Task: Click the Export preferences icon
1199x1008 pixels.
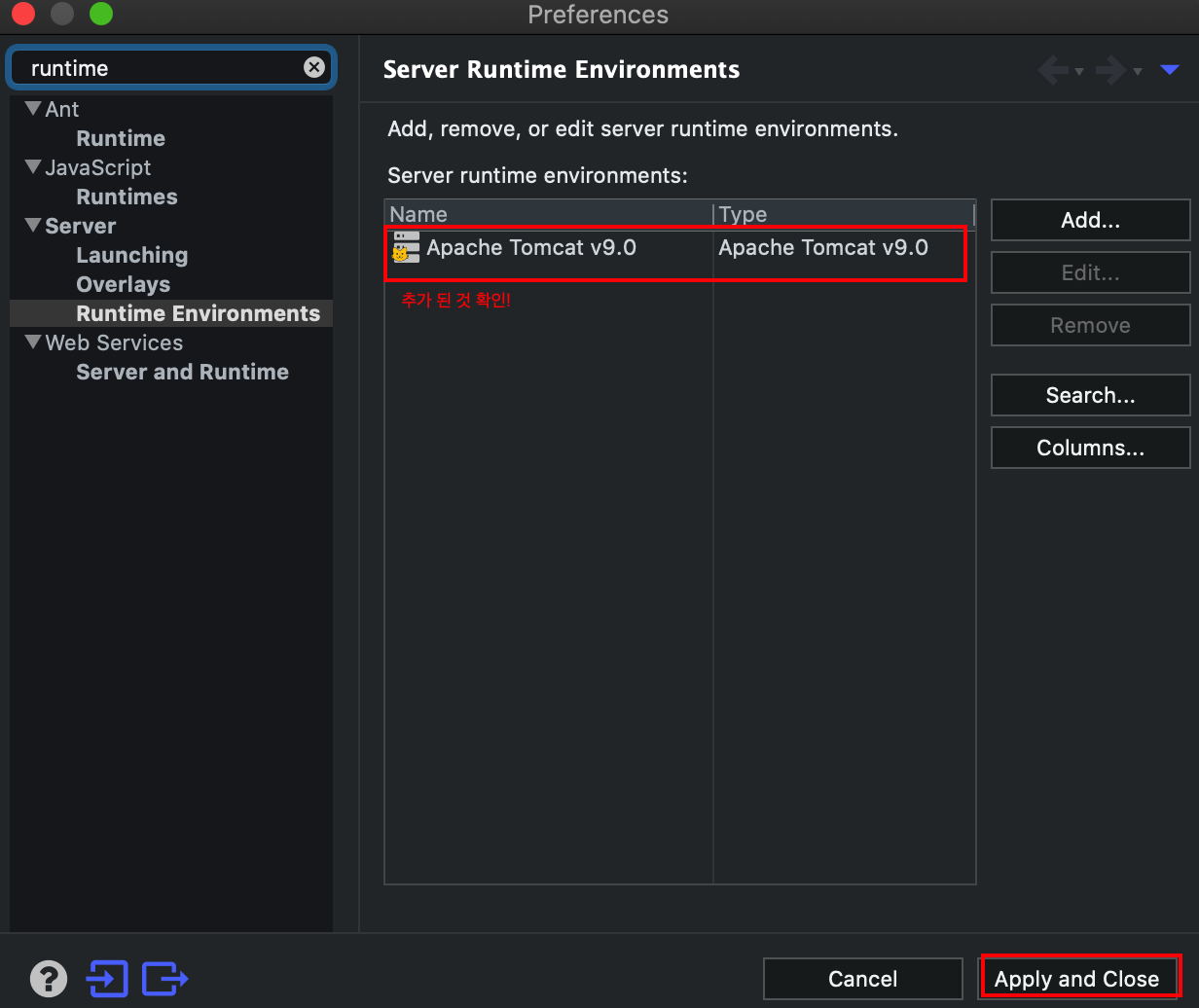Action: [164, 978]
